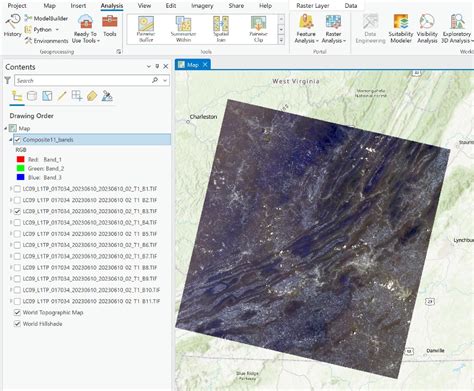Image resolution: width=474 pixels, height=391 pixels.
Task: Click the search magnifier in Contents
Action: point(155,80)
